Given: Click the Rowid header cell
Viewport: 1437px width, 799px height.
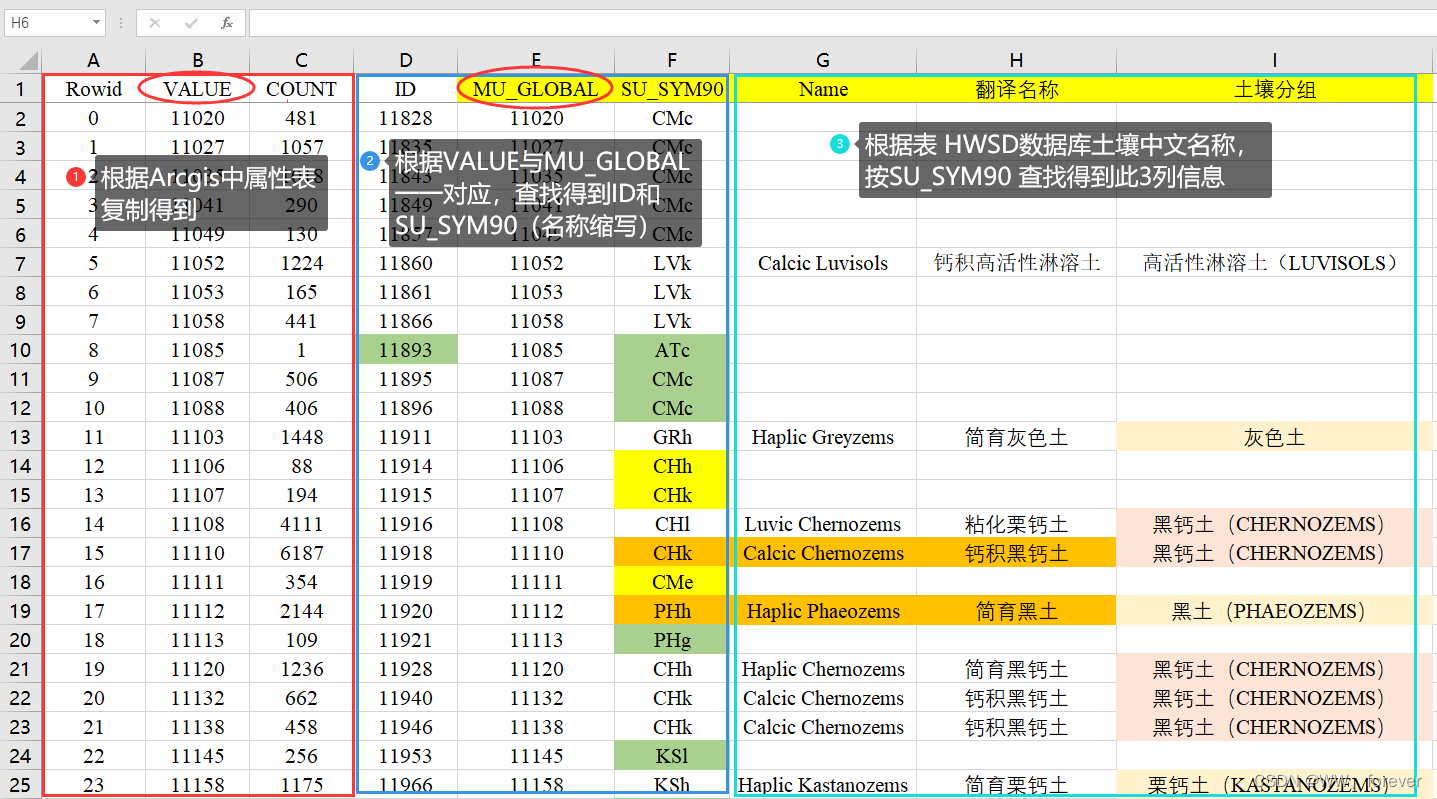Looking at the screenshot, I should pos(94,89).
